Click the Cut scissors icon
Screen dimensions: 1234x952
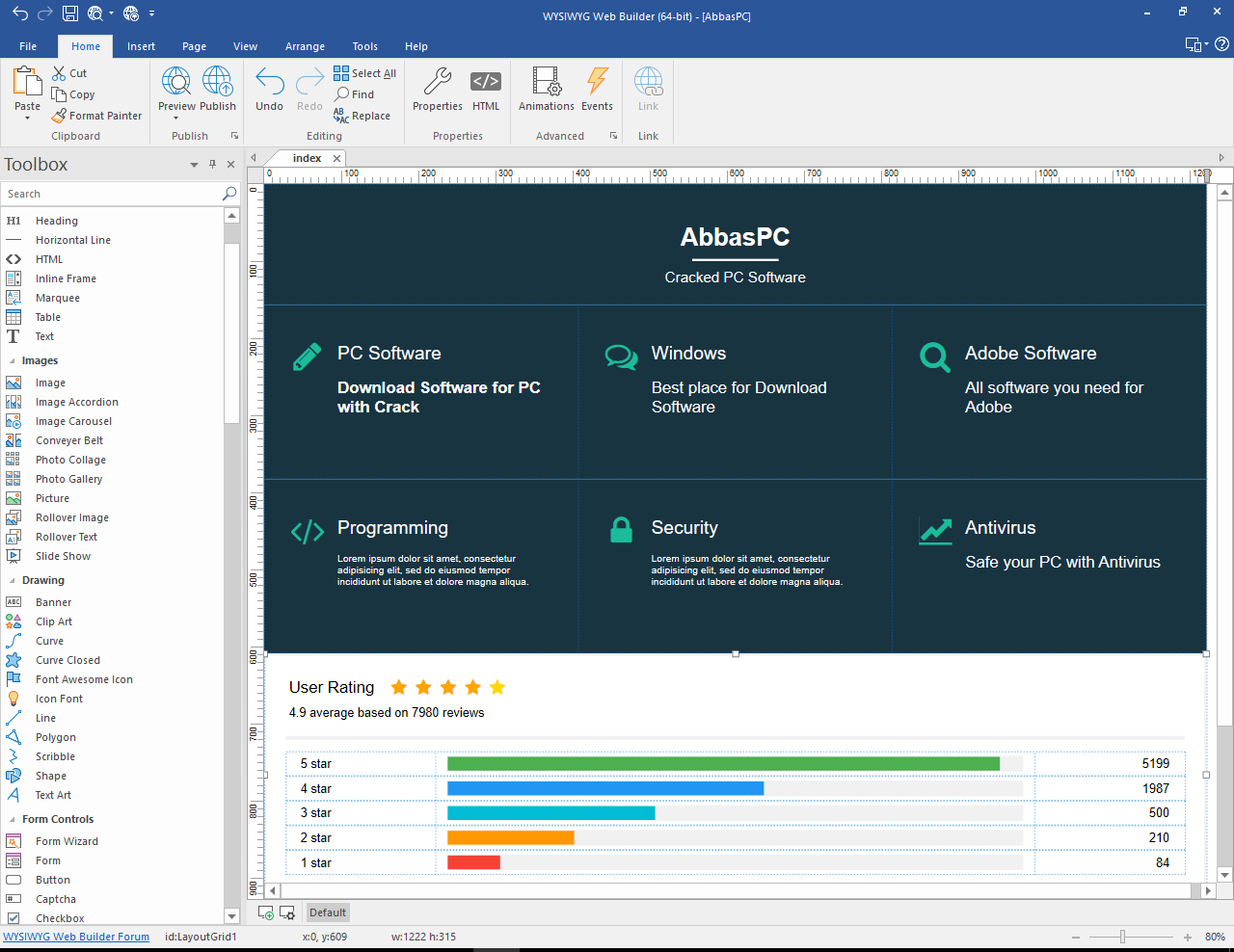click(59, 73)
